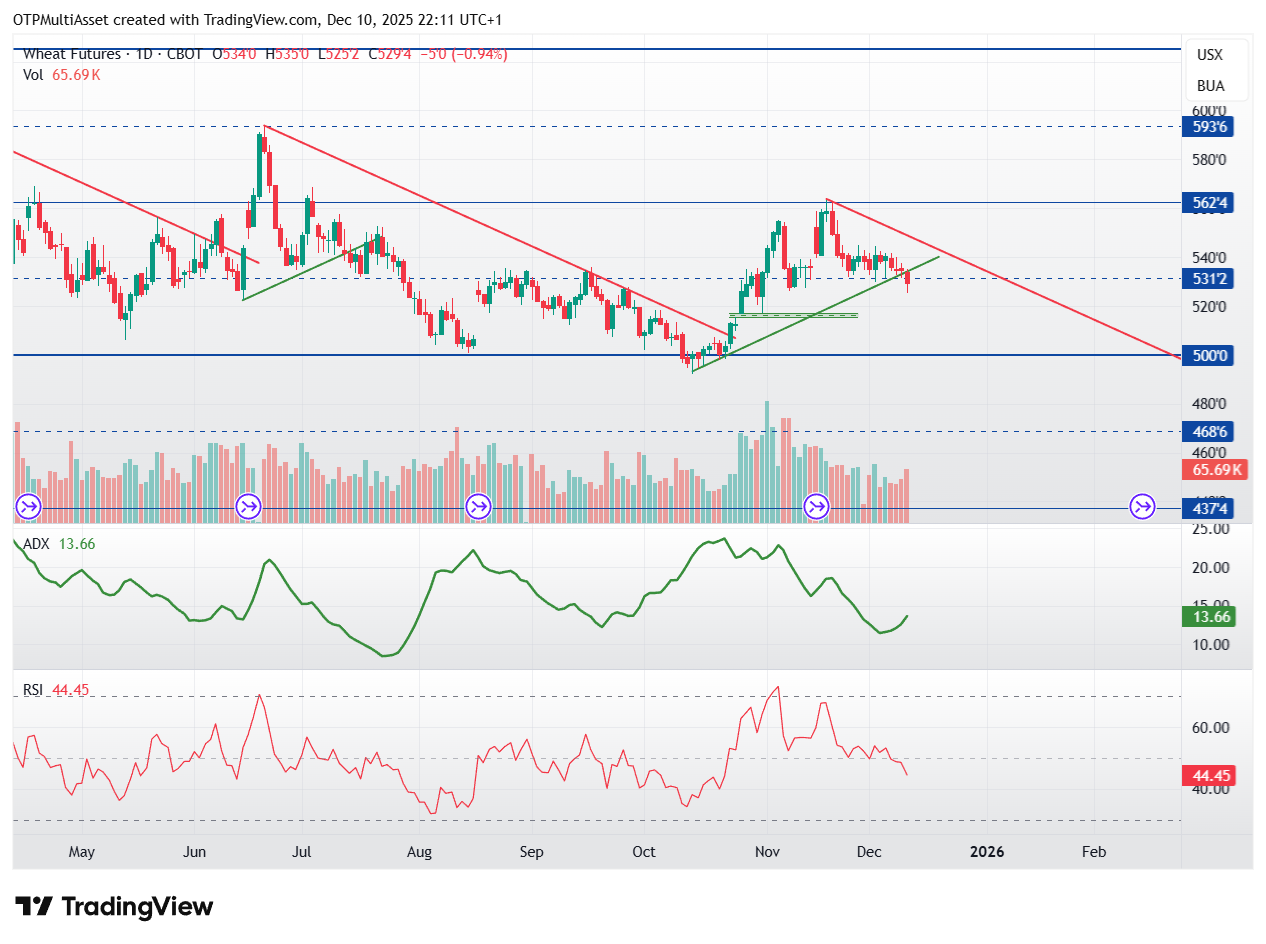1266x944 pixels.
Task: Click the Vol 65.69K legend label
Action: coord(62,75)
